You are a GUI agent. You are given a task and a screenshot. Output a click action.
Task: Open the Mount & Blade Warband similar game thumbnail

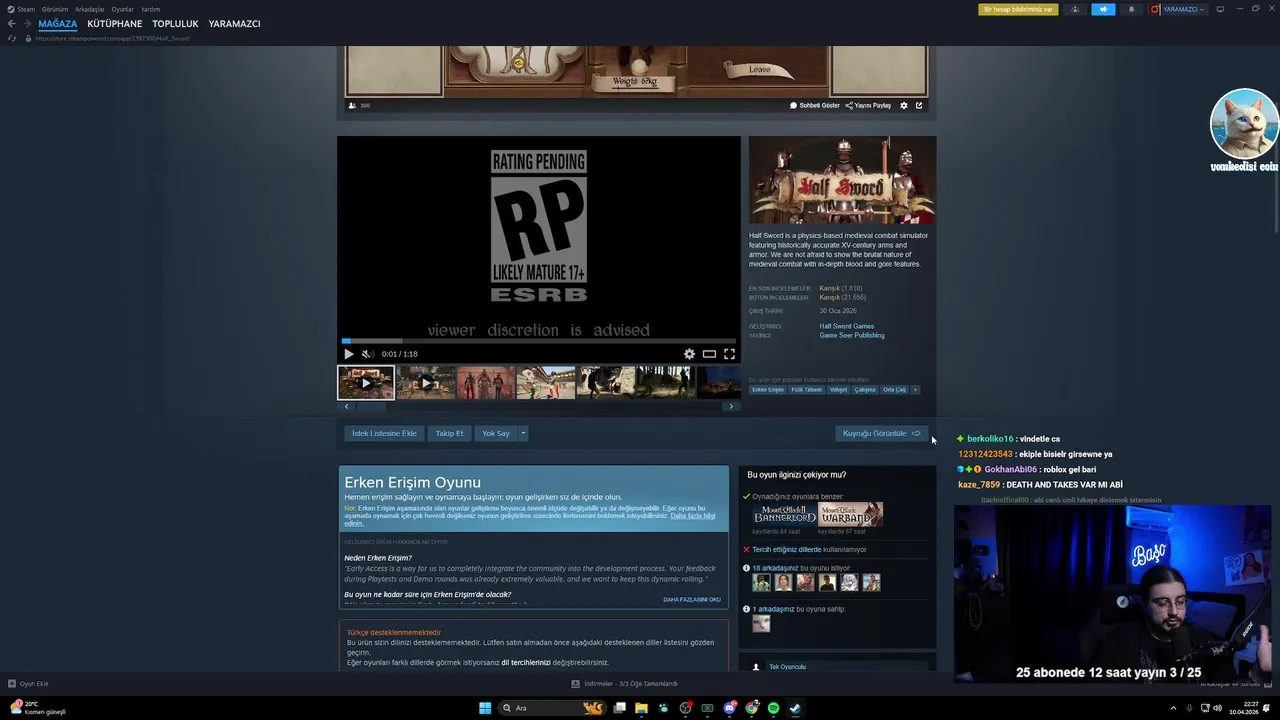click(850, 514)
